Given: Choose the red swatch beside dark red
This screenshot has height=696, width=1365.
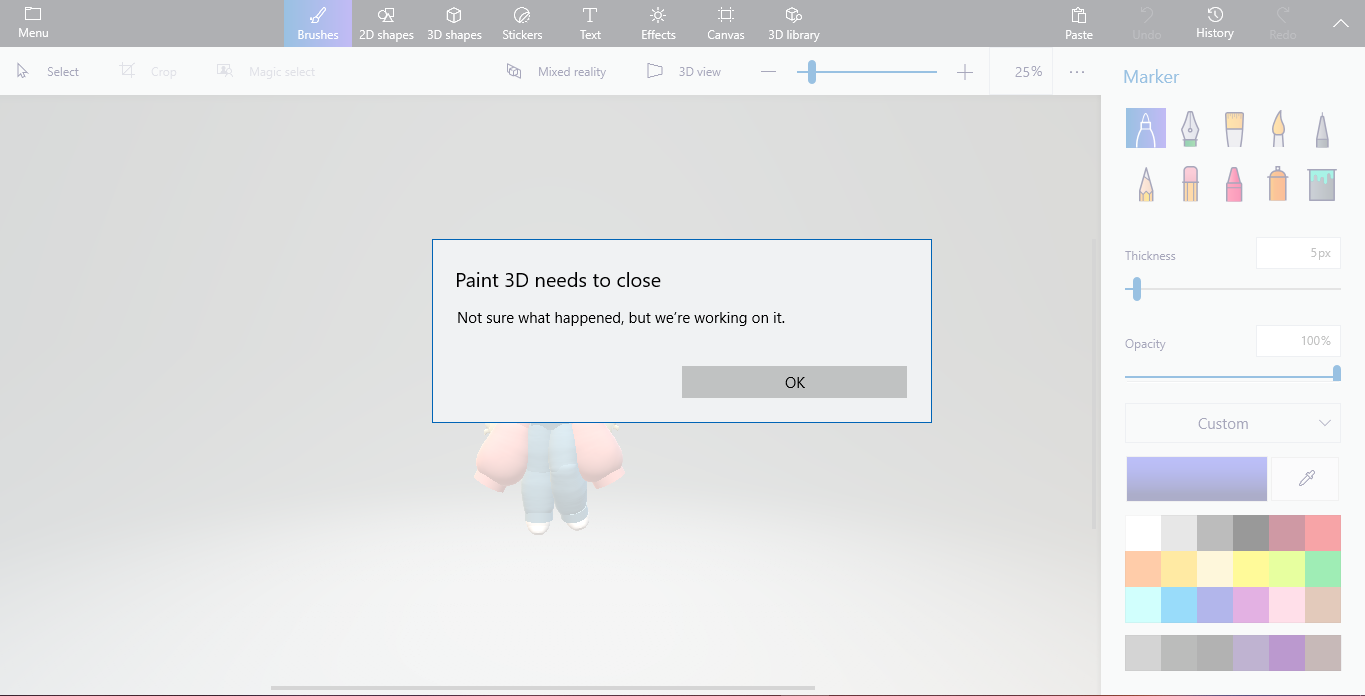Looking at the screenshot, I should click(1323, 533).
